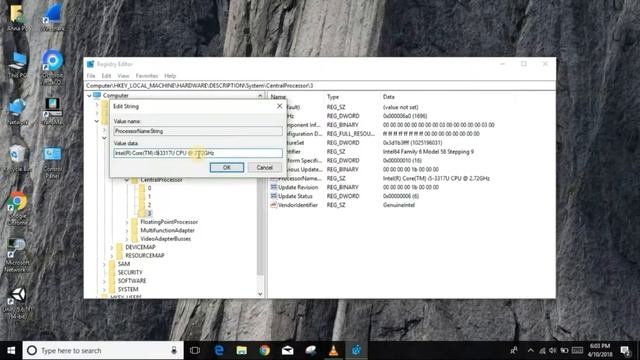Expand the VideoAdapterBusses key
Screen dimensions: 640x360
(127, 239)
